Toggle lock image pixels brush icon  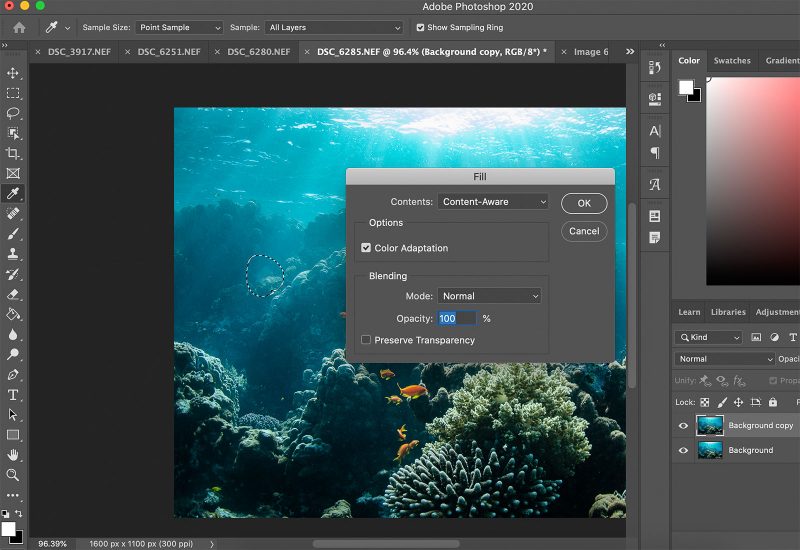[722, 402]
